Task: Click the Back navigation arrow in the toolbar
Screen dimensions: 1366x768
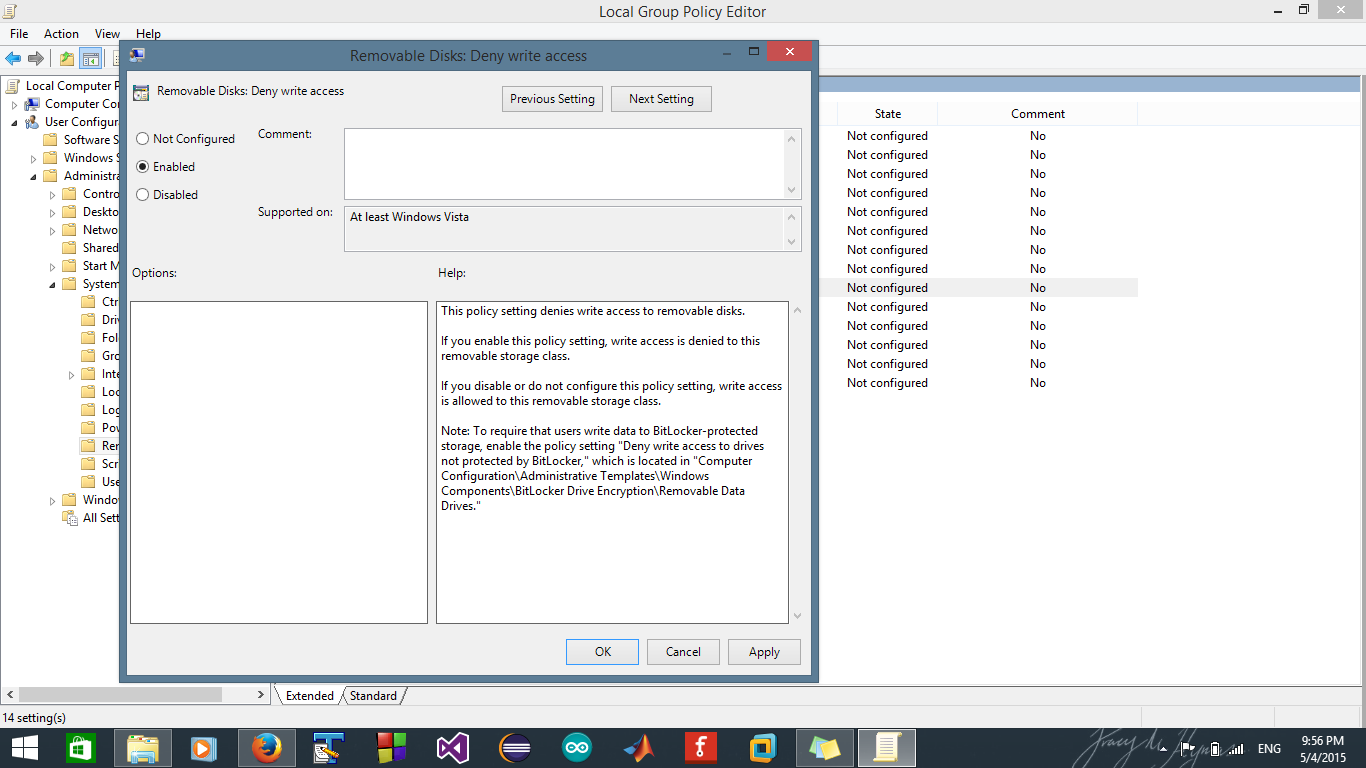Action: click(13, 58)
